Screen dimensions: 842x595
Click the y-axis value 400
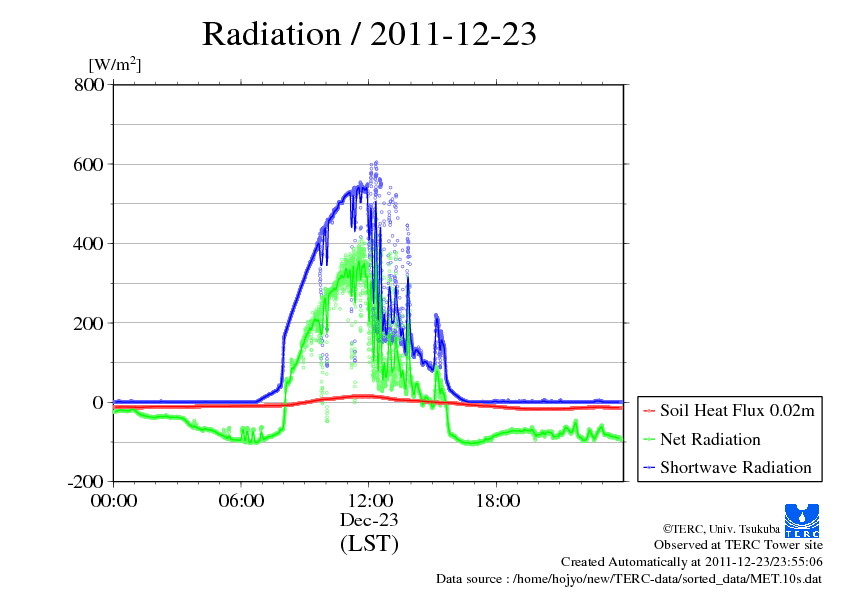88,244
